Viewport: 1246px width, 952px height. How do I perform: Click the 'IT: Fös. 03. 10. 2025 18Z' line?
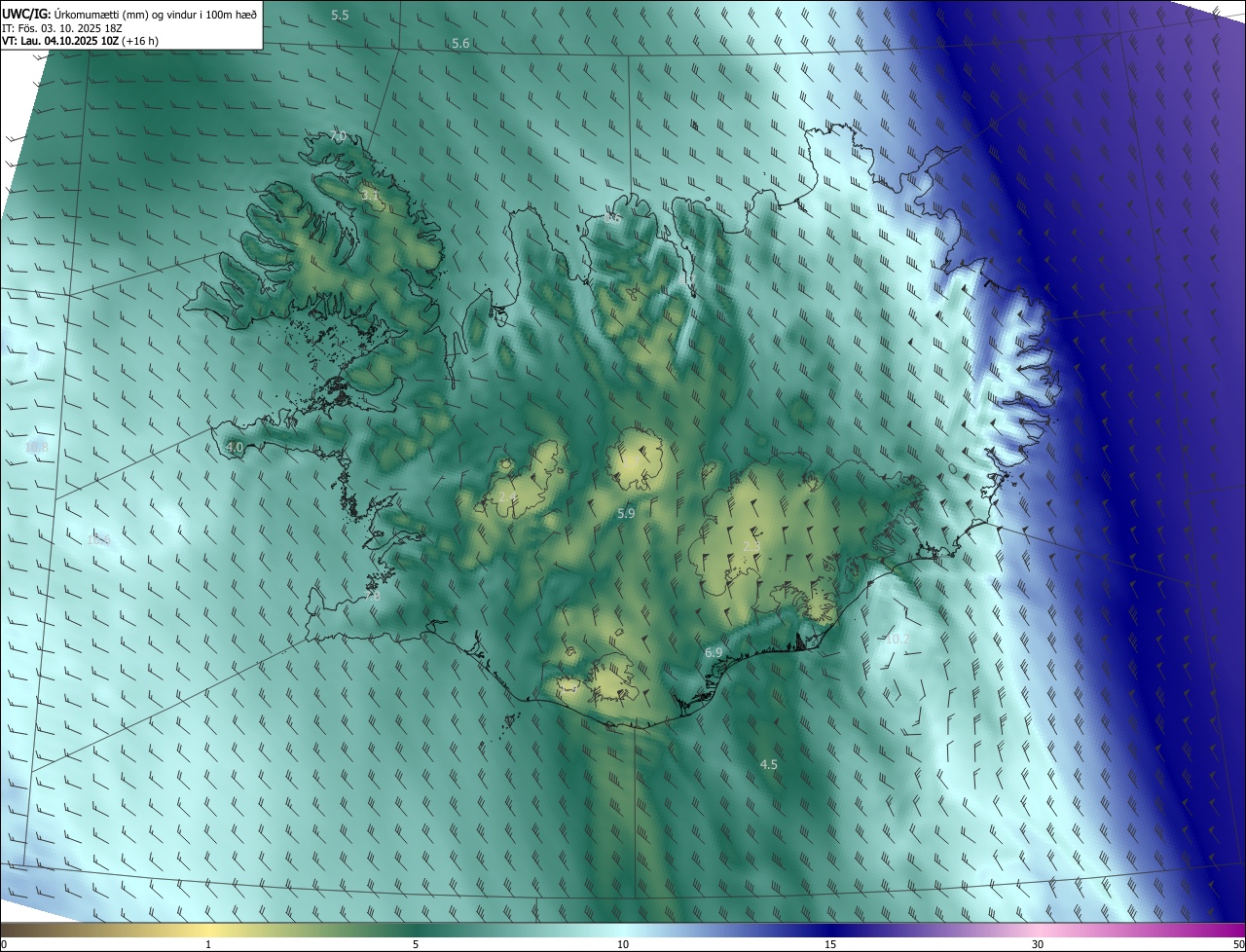coord(62,28)
